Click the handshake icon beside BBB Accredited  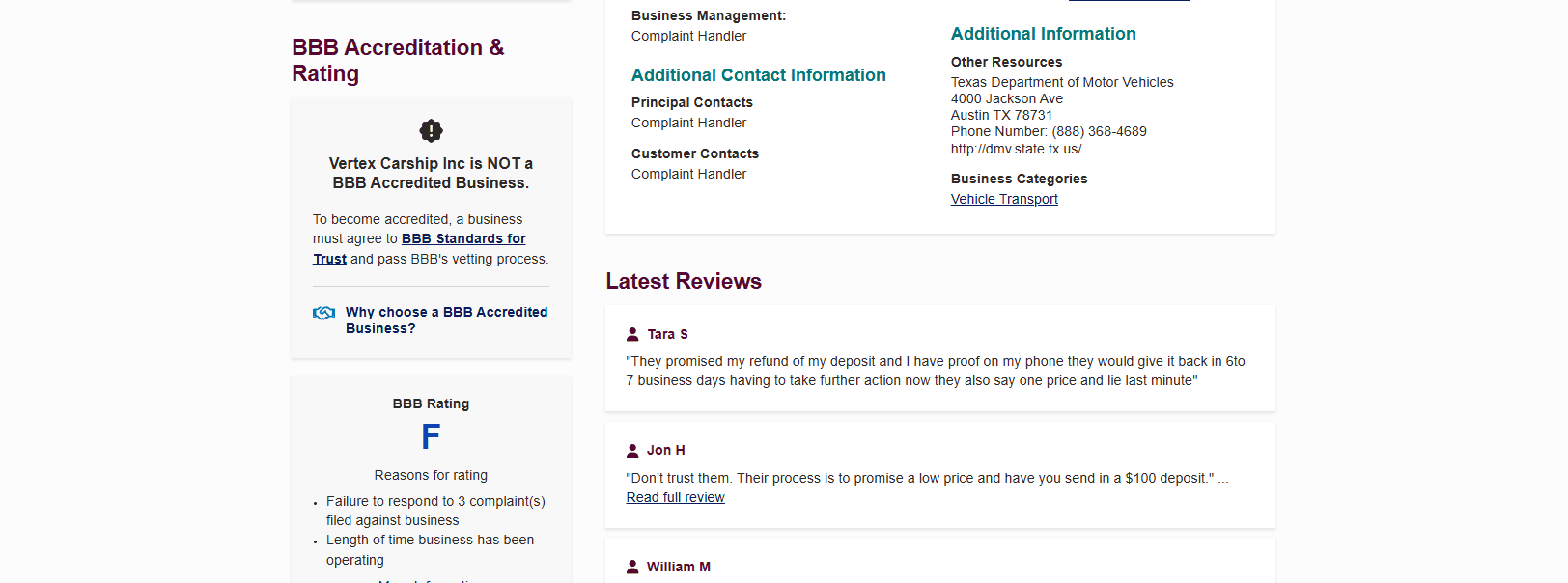pyautogui.click(x=324, y=313)
